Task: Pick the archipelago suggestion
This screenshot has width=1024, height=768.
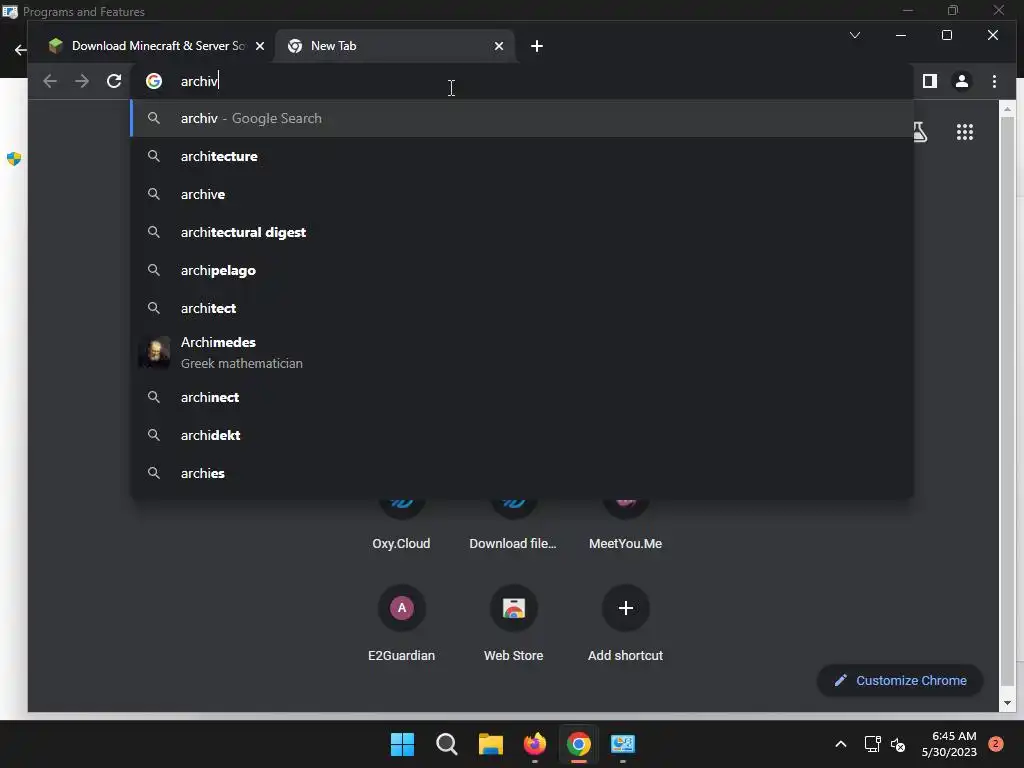Action: [x=522, y=270]
